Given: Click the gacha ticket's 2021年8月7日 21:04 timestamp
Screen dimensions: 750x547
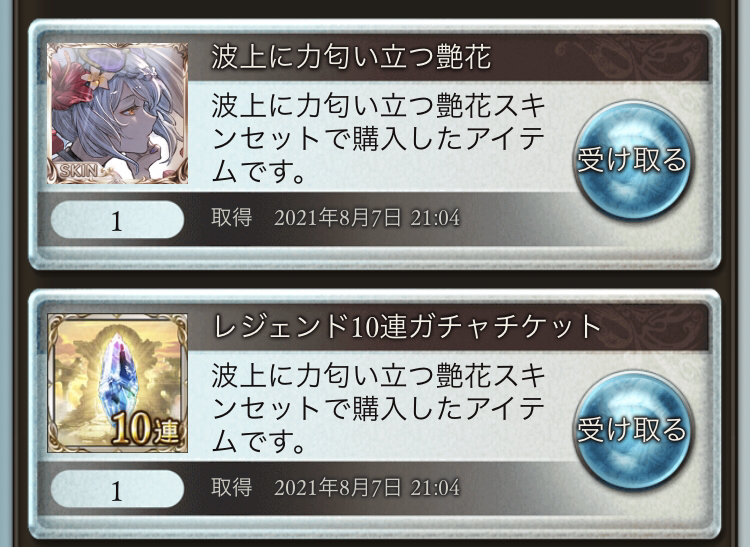Looking at the screenshot, I should coord(366,488).
